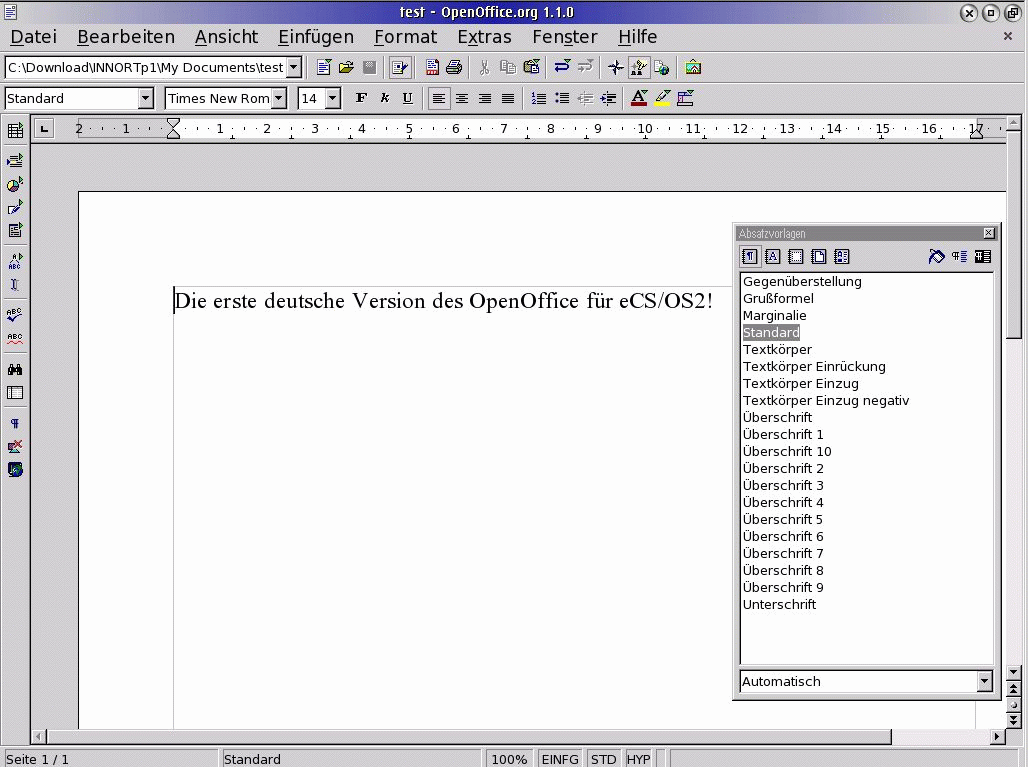Expand the font size 14 dropdown
The image size is (1028, 767).
pyautogui.click(x=333, y=98)
